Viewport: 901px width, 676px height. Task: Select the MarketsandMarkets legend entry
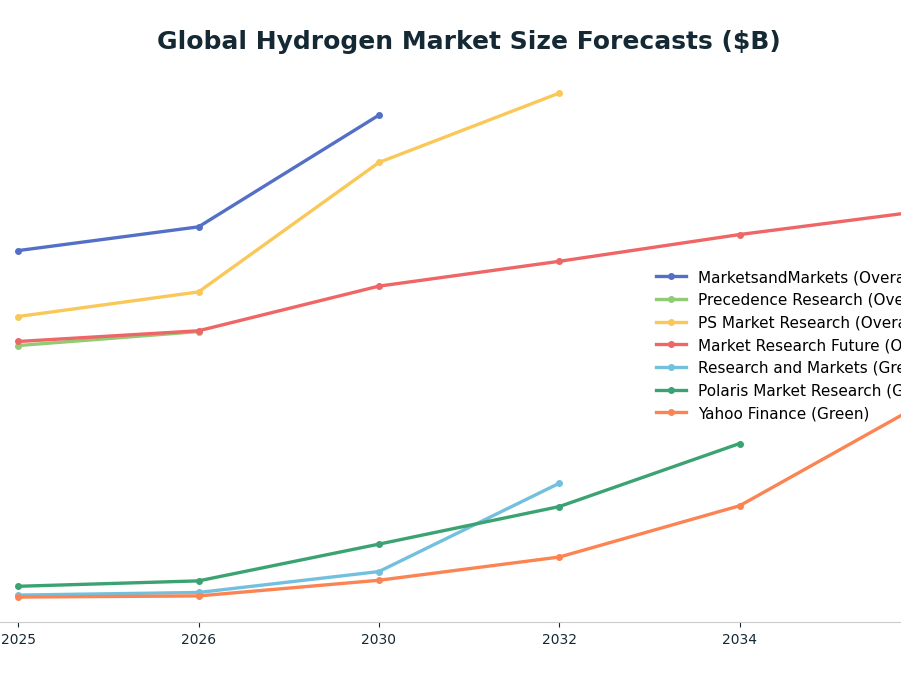point(778,277)
